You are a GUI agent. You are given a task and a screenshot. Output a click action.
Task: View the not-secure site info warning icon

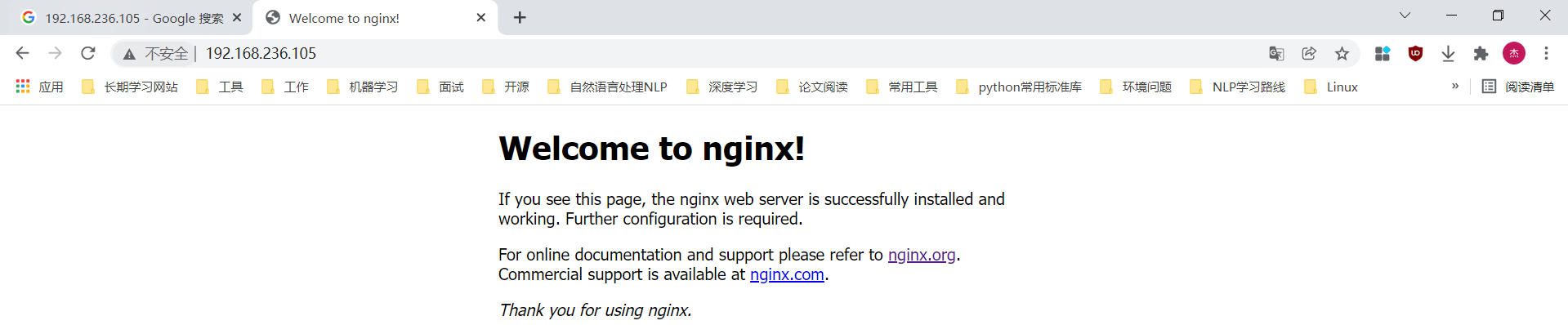click(129, 54)
